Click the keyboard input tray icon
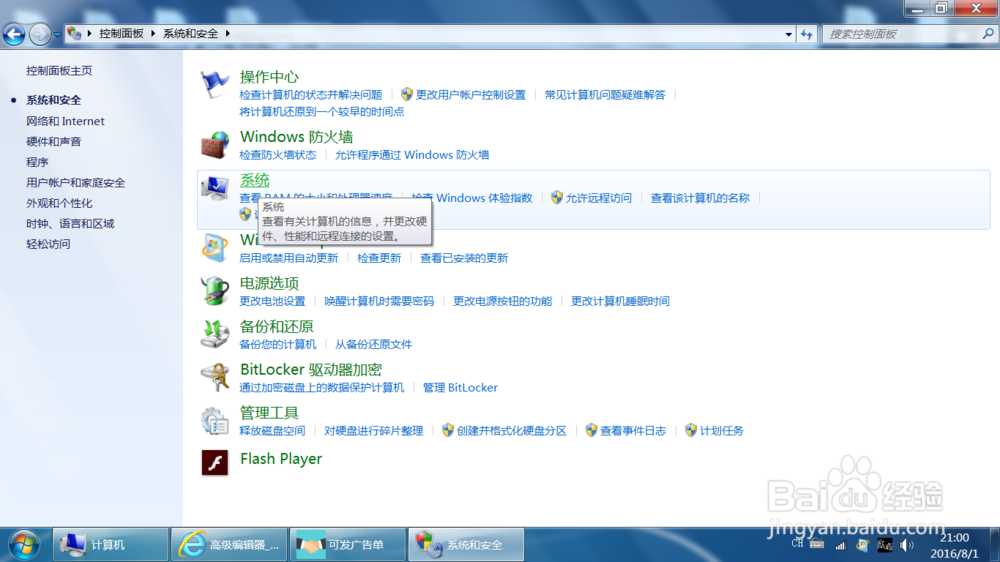The image size is (1000, 562). pos(817,544)
